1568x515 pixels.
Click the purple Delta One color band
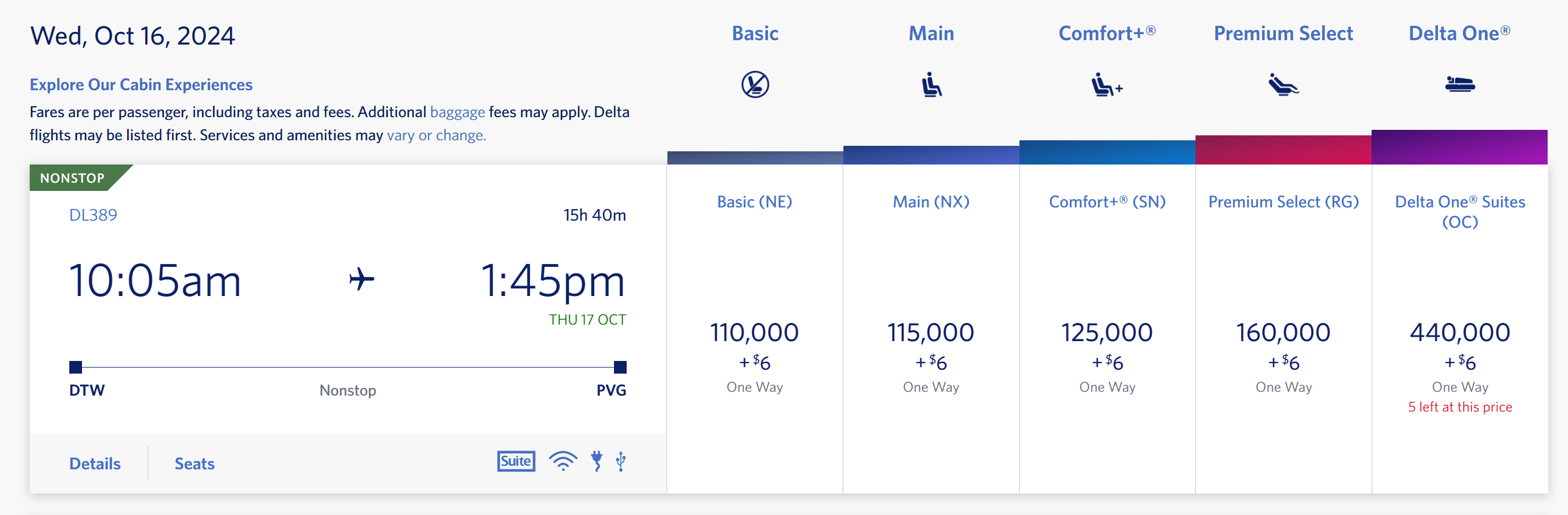pos(1459,147)
